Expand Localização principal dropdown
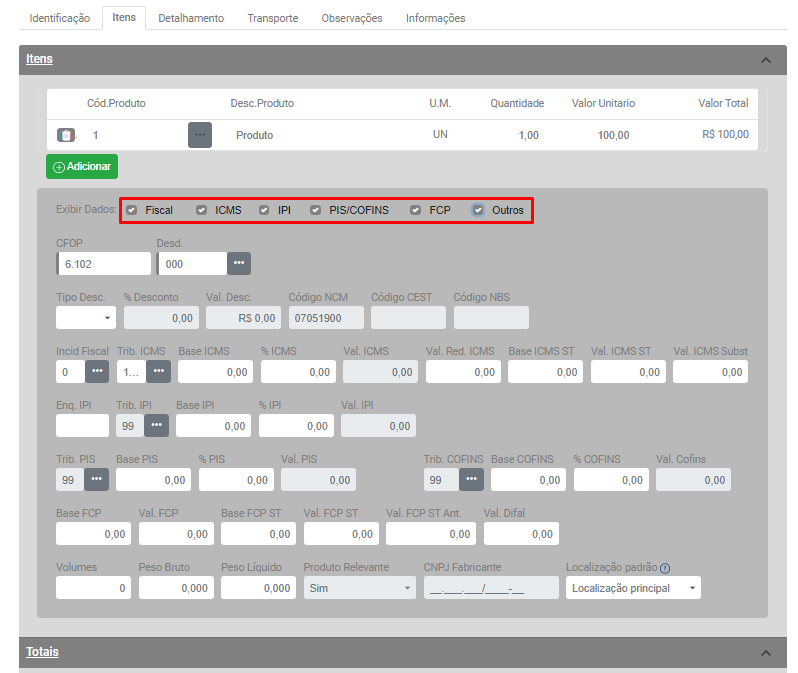Viewport: 798px width, 673px height. click(x=634, y=588)
